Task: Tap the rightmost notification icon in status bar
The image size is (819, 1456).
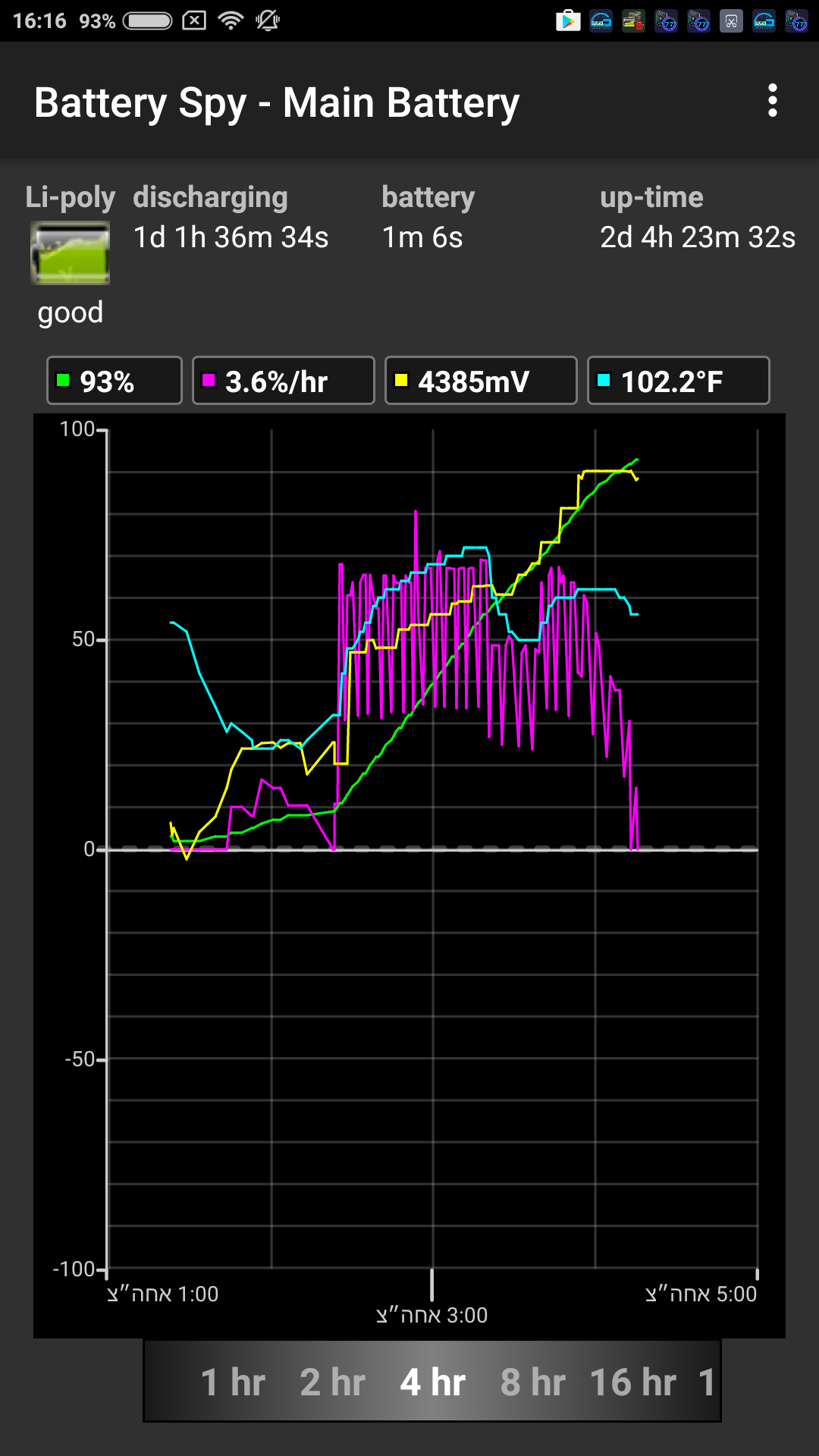Action: pyautogui.click(x=796, y=20)
